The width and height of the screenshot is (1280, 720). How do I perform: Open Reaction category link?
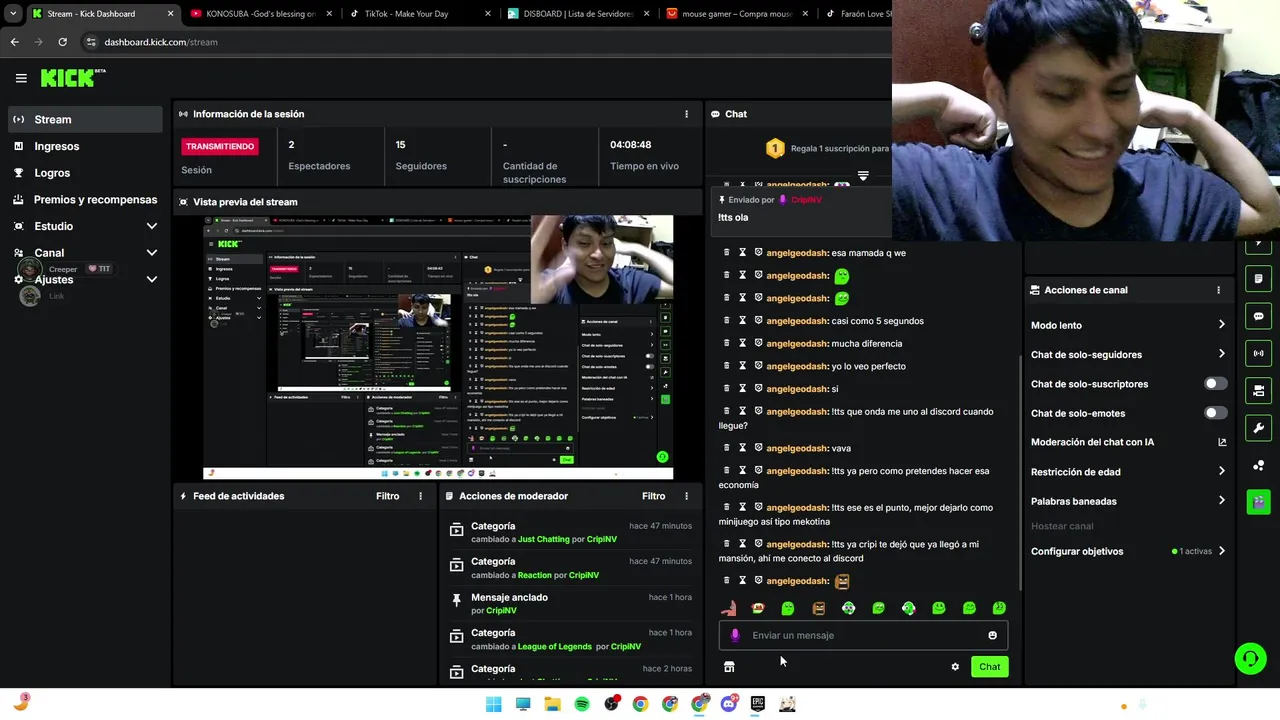pyautogui.click(x=535, y=575)
